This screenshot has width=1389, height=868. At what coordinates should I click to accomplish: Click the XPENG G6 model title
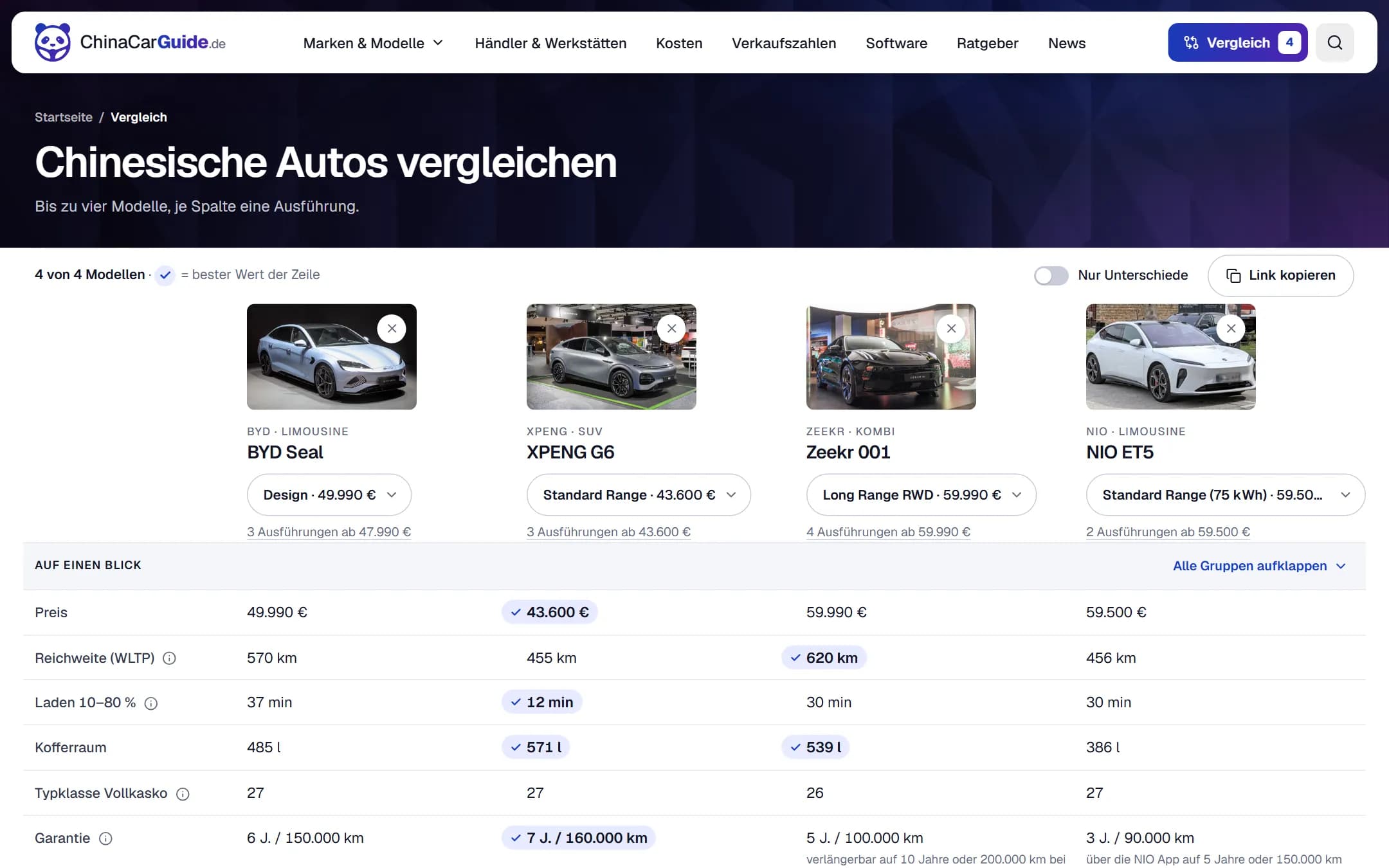570,452
